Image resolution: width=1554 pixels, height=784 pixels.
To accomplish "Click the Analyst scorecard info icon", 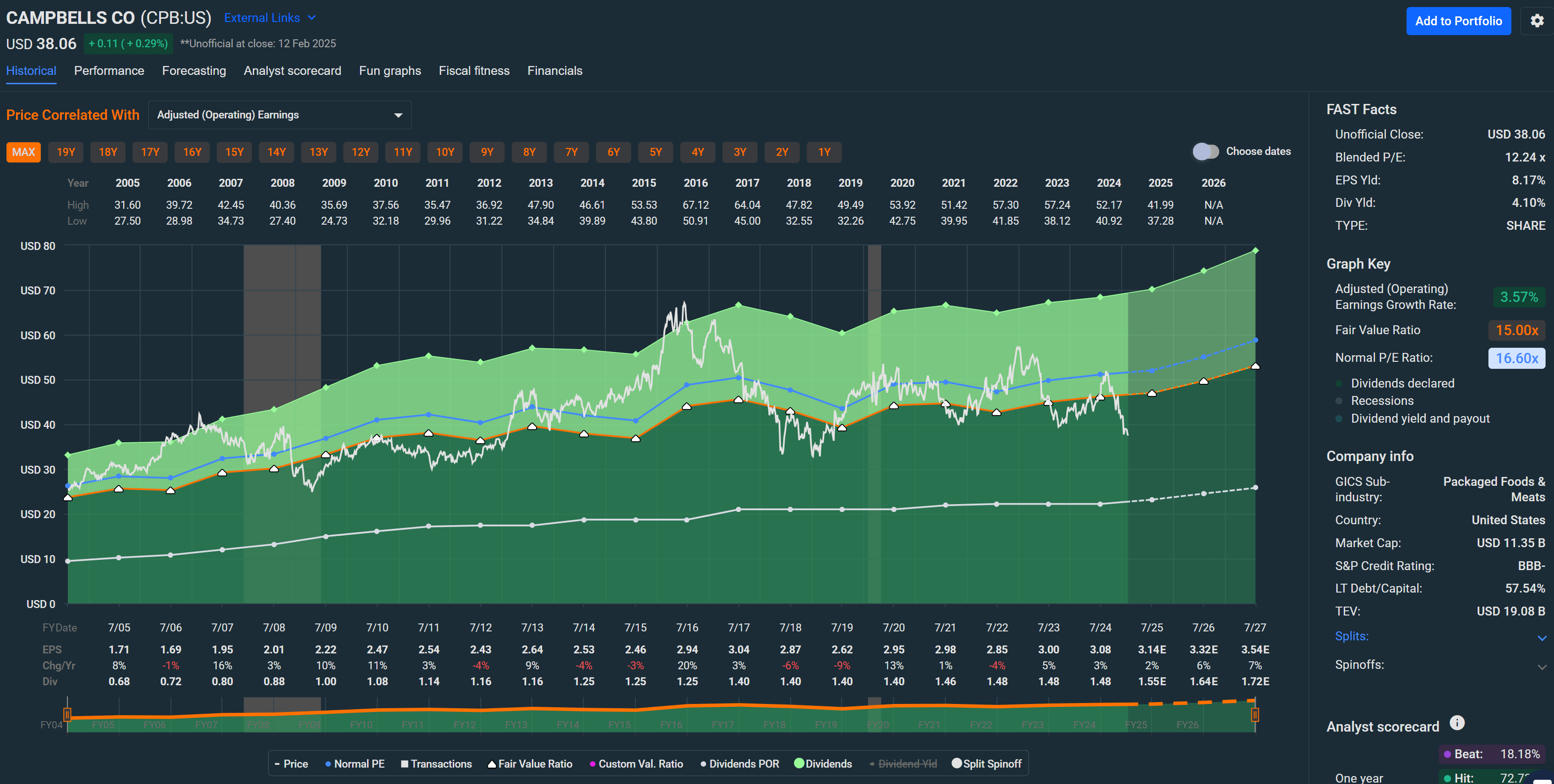I will coord(1458,723).
